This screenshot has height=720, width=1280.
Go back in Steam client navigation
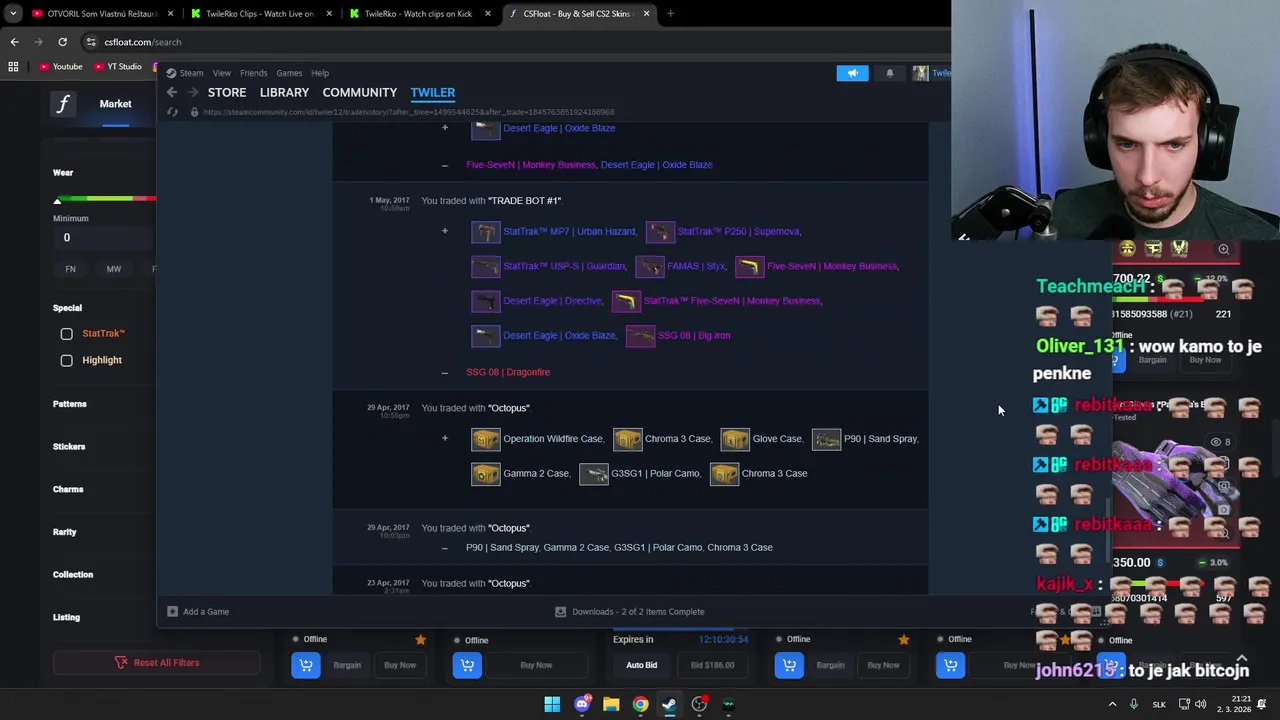[x=172, y=92]
